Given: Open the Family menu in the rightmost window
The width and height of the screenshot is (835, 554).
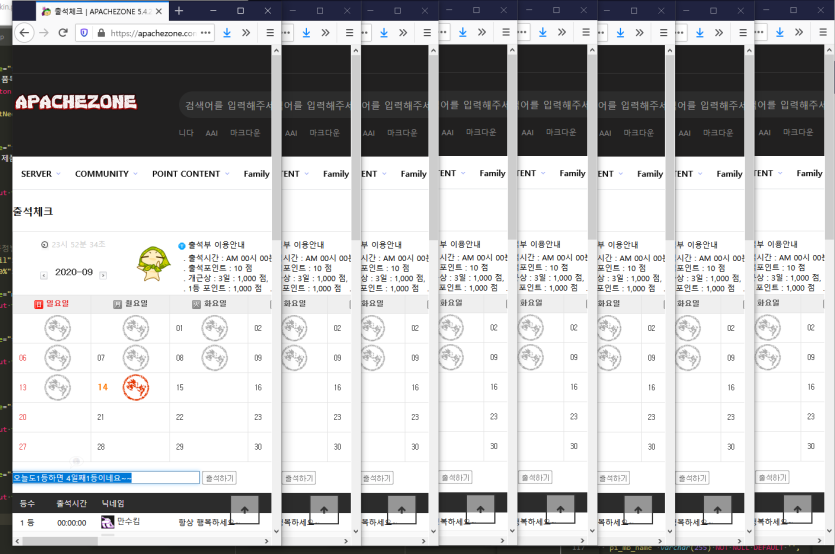Looking at the screenshot, I should [x=809, y=173].
